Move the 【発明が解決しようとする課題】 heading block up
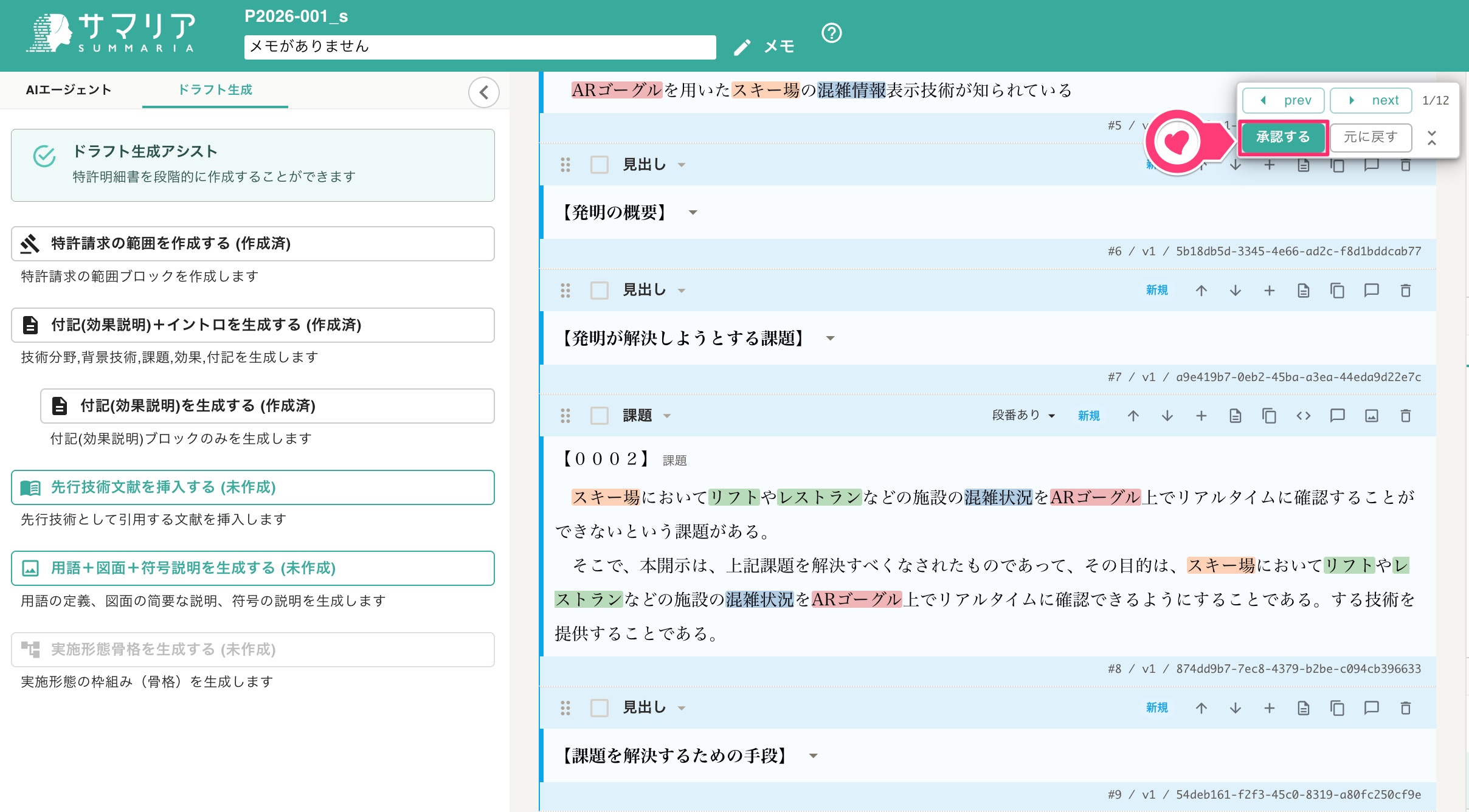The width and height of the screenshot is (1469, 812). (1201, 291)
